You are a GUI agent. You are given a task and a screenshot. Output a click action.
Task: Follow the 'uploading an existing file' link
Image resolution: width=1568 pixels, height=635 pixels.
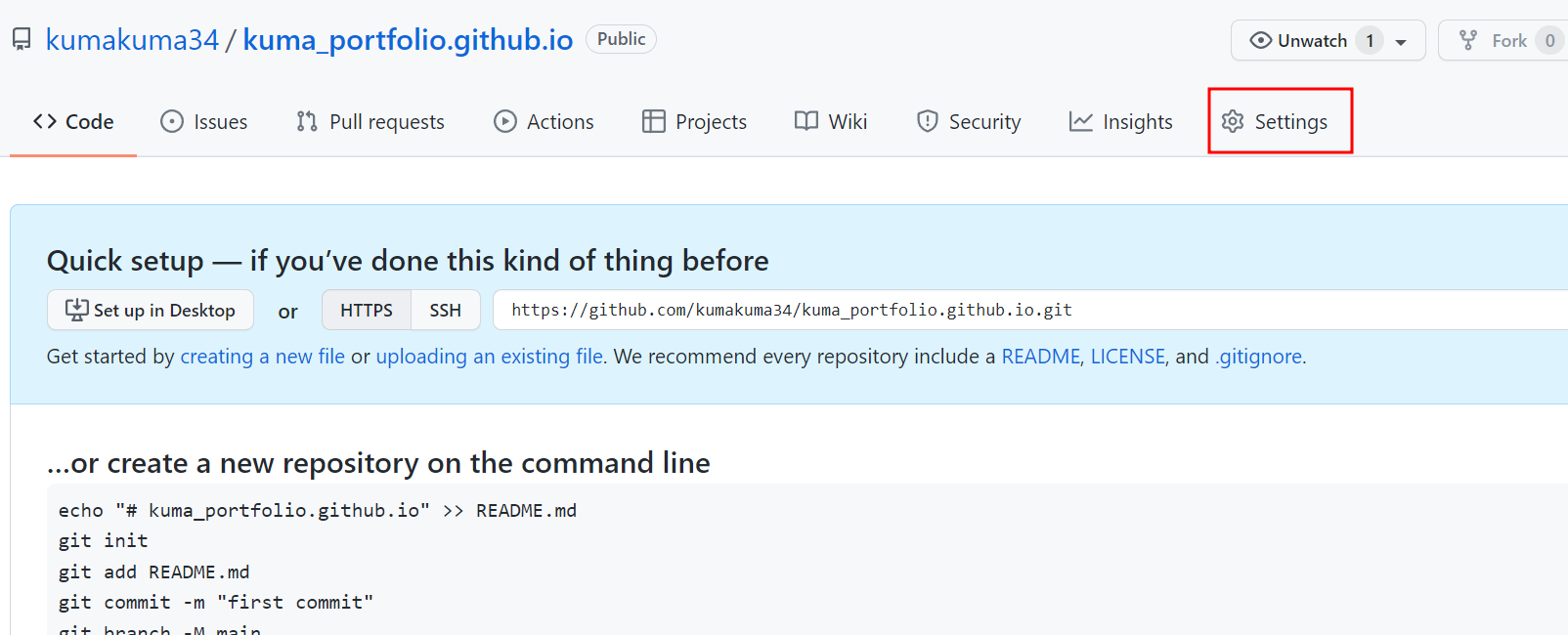[489, 357]
